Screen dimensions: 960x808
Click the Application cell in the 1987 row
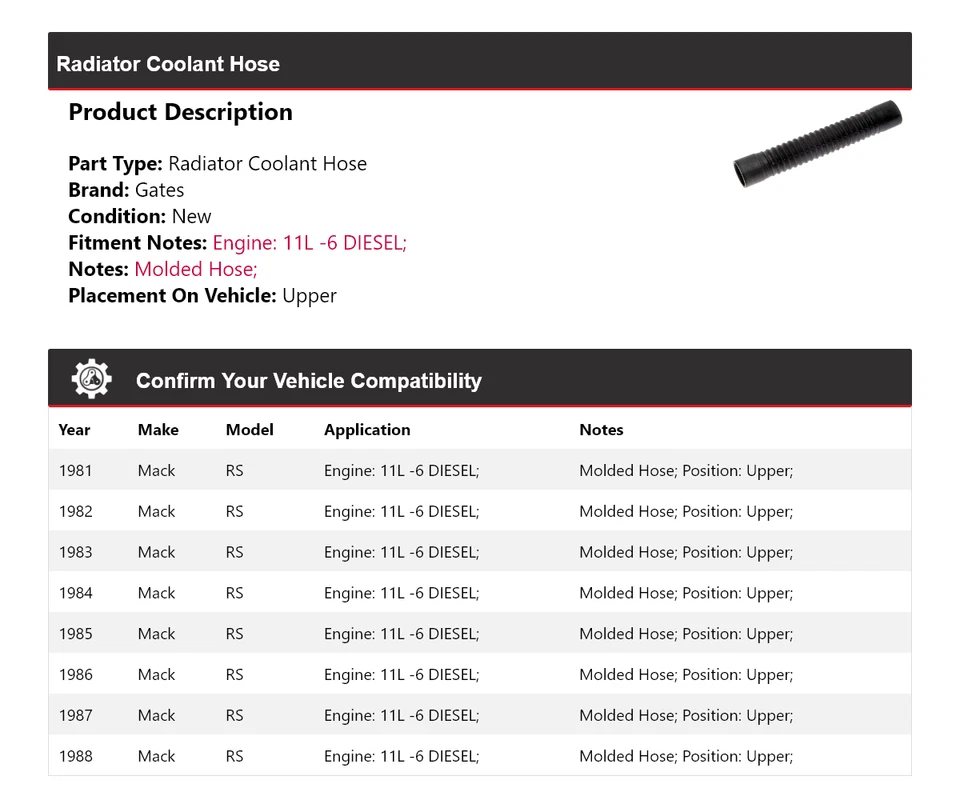pos(402,716)
